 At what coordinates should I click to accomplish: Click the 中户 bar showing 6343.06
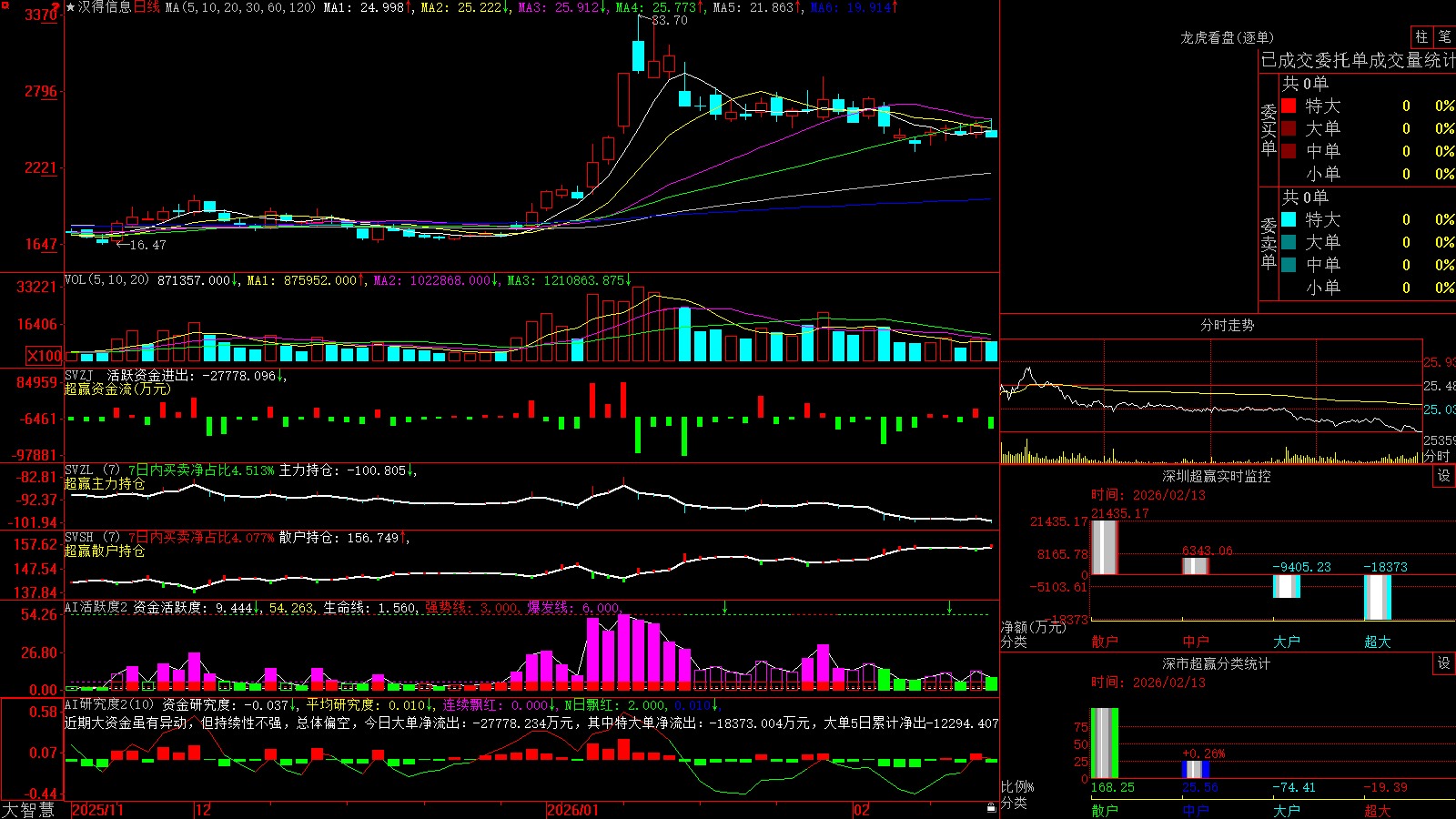1196,566
